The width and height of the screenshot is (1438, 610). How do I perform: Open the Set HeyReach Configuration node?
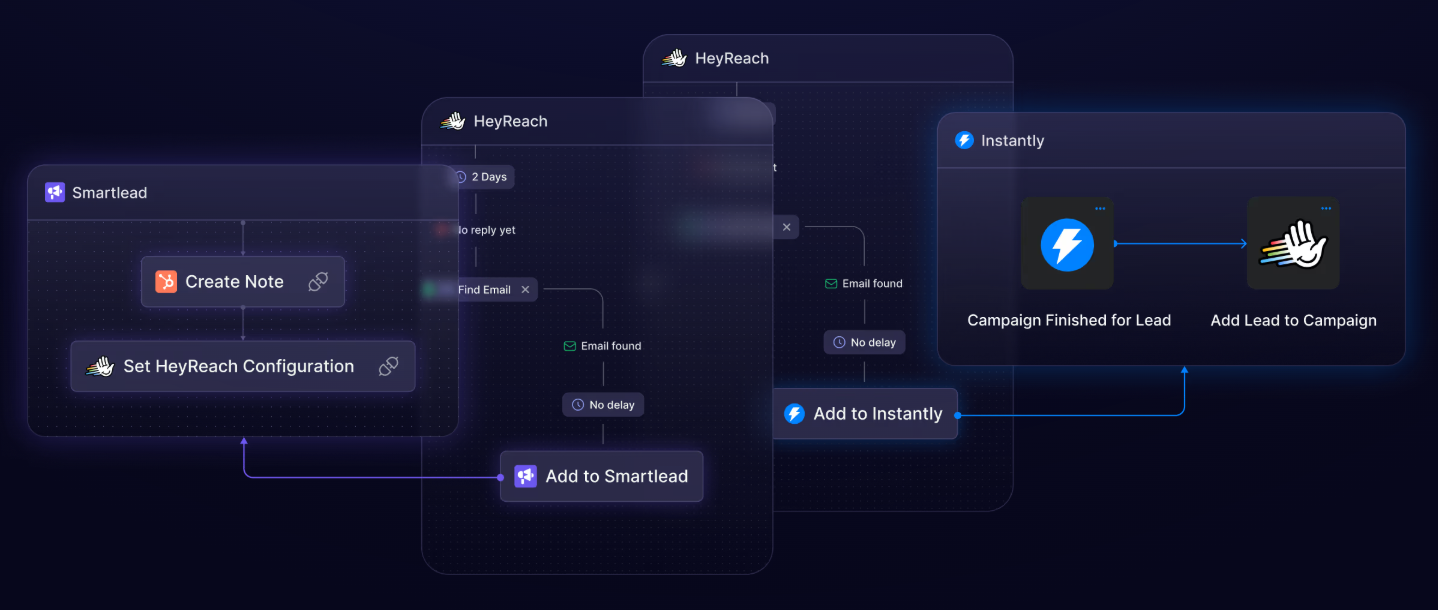(x=243, y=367)
